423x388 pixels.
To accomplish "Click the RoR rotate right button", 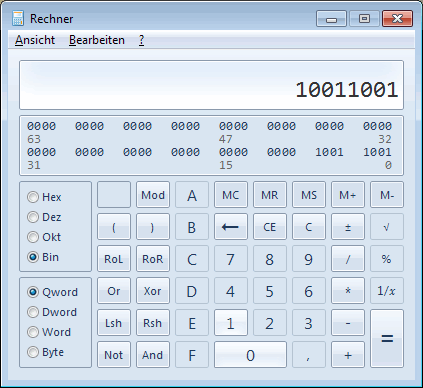I will click(153, 259).
